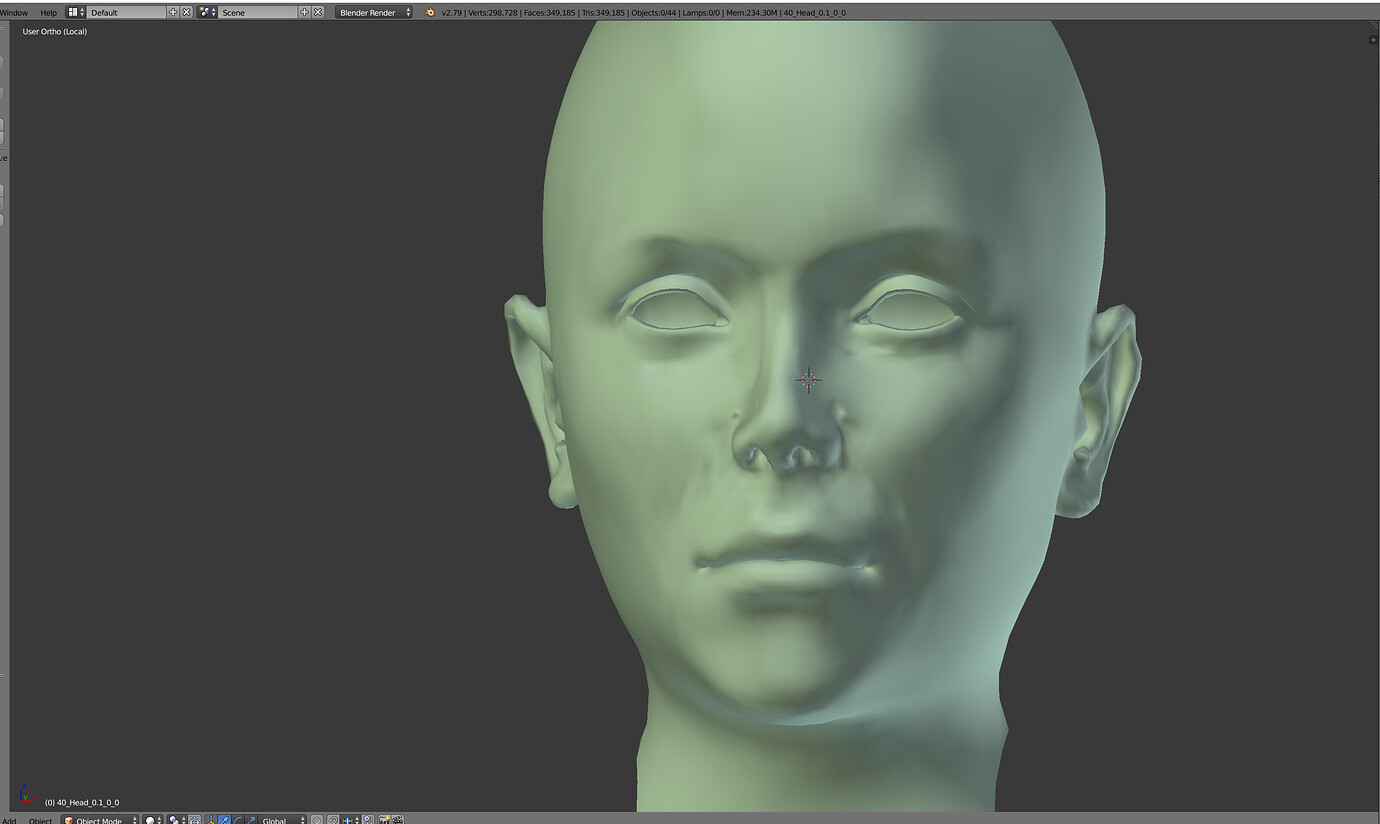Viewport: 1380px width, 824px height.
Task: Click the 'Faces:349,185' statistic
Action: [549, 12]
